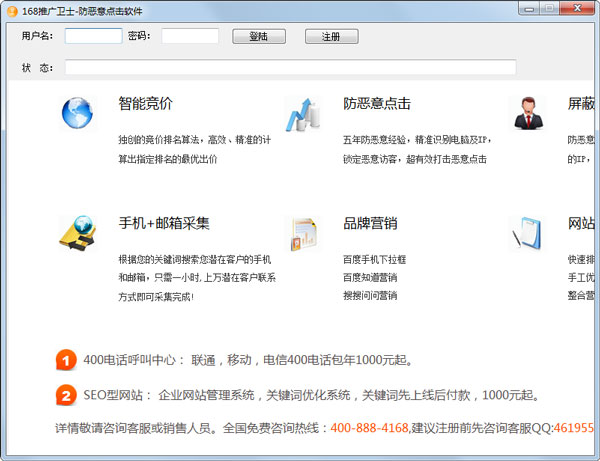This screenshot has width=600, height=461.
Task: Click the 搜搜问问营销 line
Action: click(370, 295)
